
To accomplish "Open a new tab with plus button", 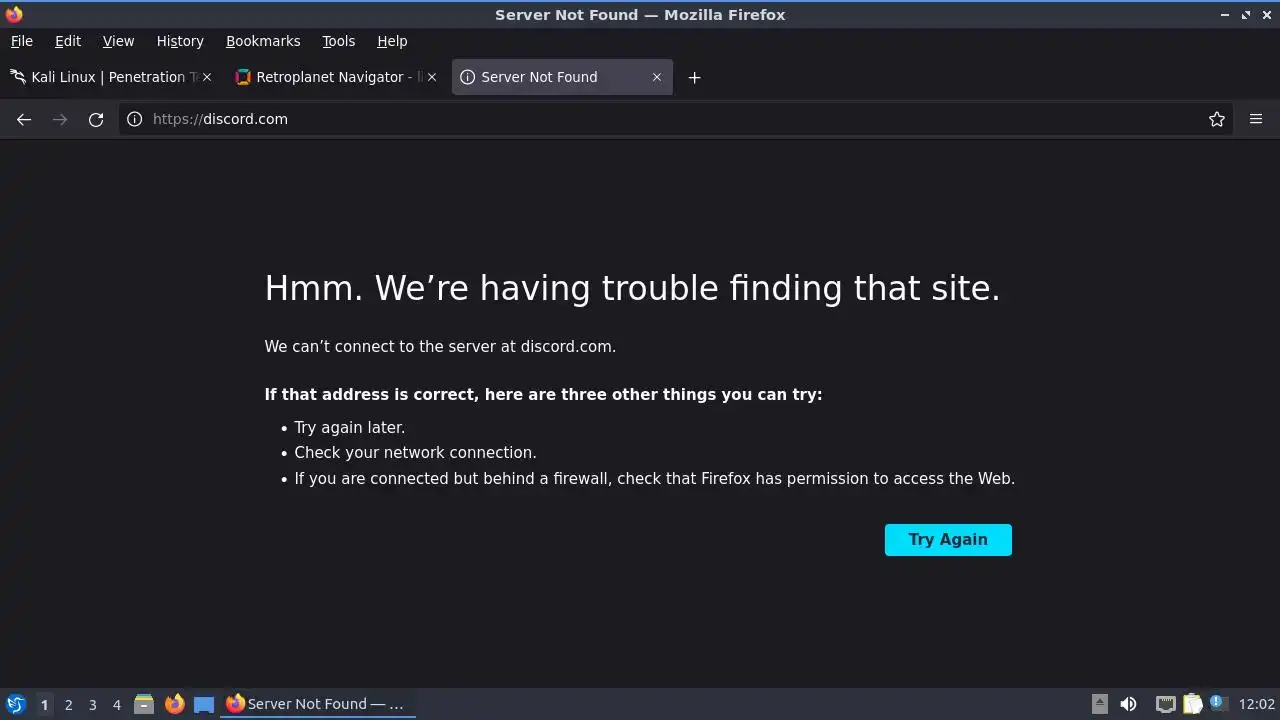I will (x=694, y=77).
